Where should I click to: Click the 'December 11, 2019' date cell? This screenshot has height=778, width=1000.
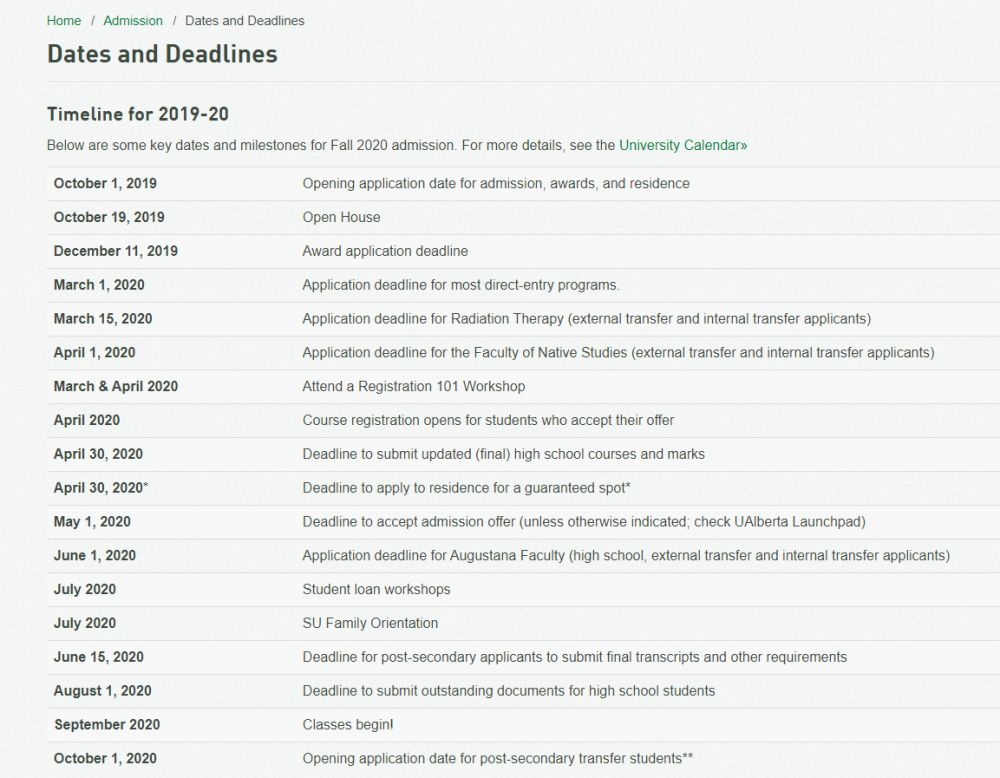[x=116, y=251]
